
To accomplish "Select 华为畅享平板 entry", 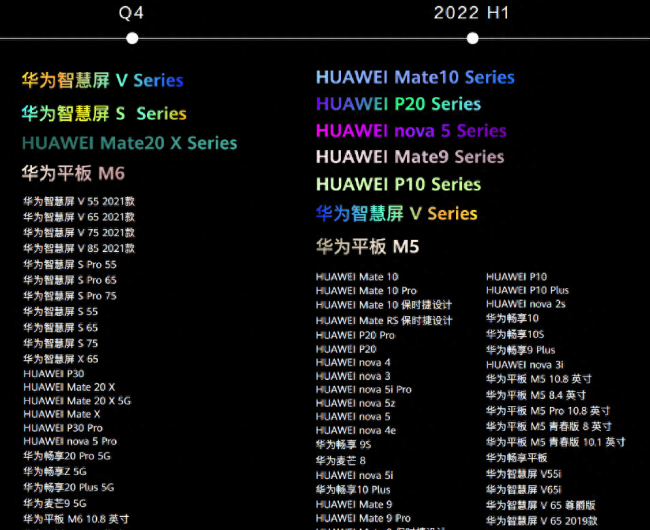I will pos(517,458).
